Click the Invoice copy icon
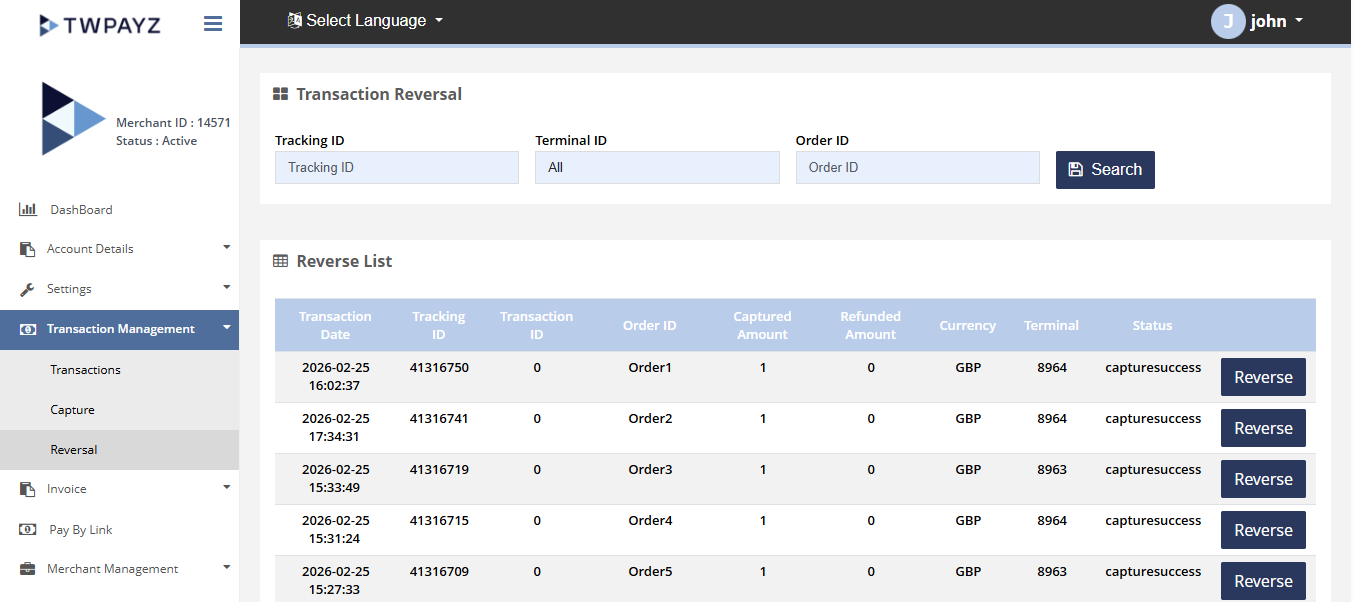 tap(28, 489)
